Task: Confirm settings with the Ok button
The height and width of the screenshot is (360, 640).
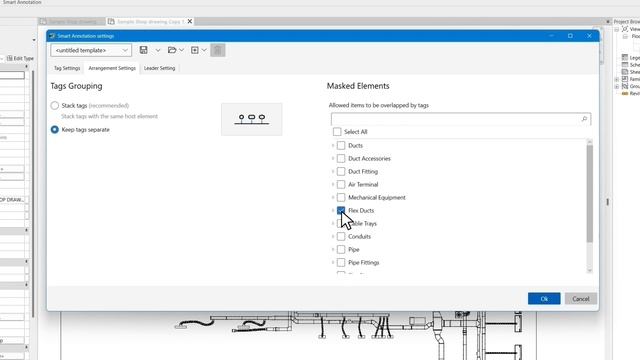Action: (x=544, y=299)
